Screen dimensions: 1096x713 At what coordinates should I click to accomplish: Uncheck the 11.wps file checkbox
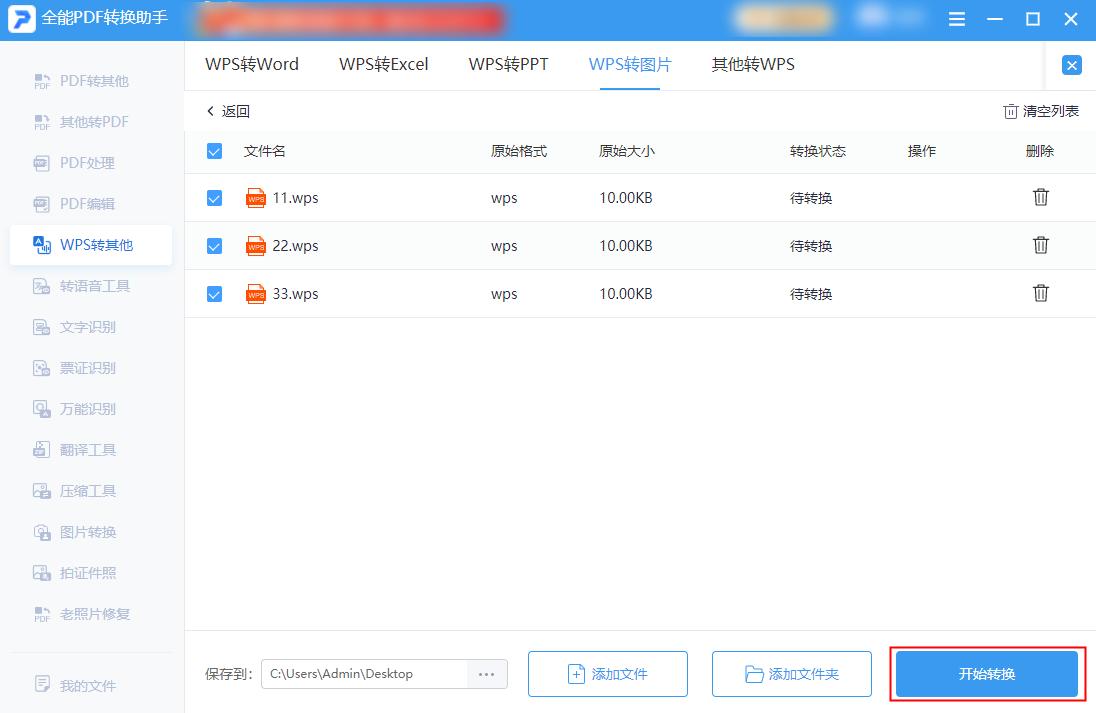213,198
